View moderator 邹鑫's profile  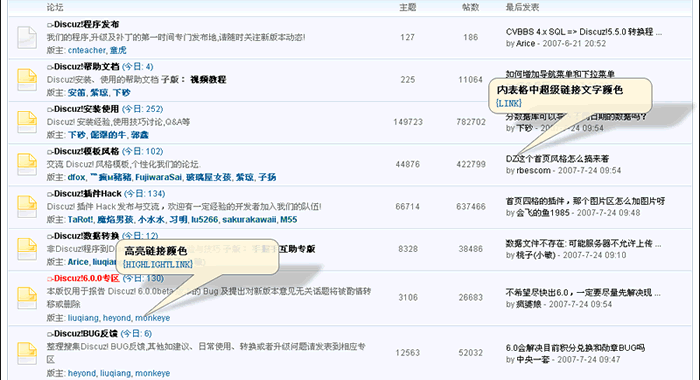pos(140,135)
